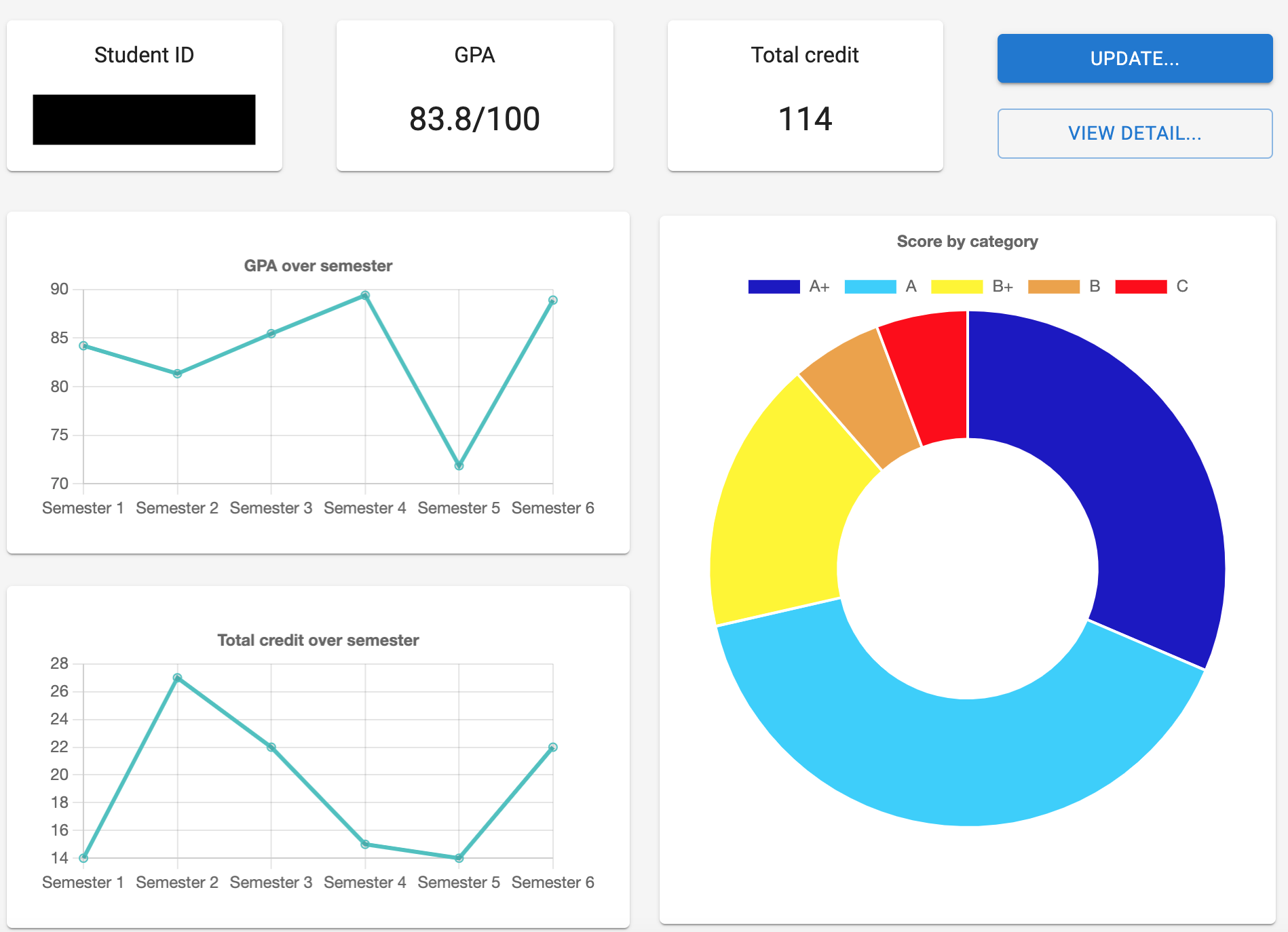Click Semester 2 peak on credit chart
The height and width of the screenshot is (932, 1288).
tap(177, 678)
